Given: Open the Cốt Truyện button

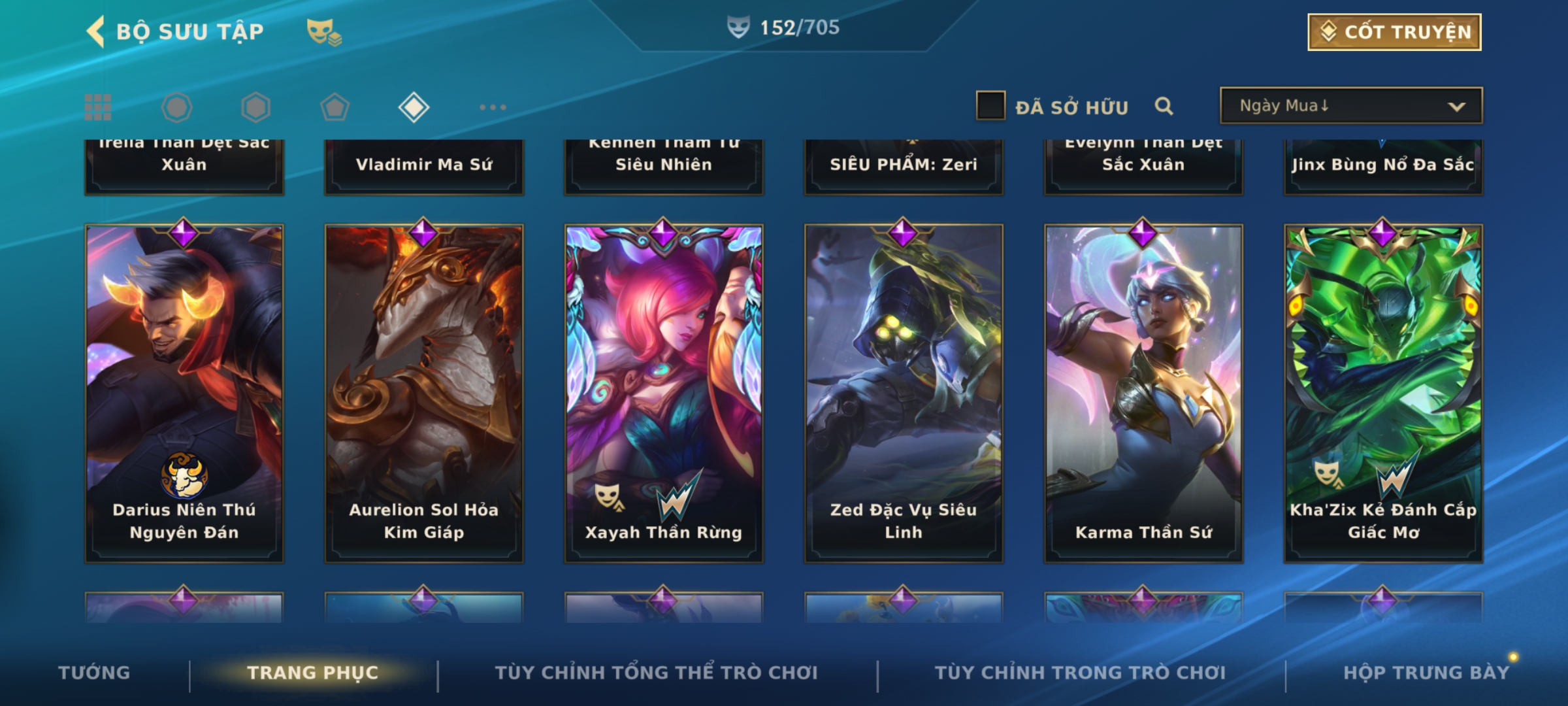Looking at the screenshot, I should (1394, 31).
